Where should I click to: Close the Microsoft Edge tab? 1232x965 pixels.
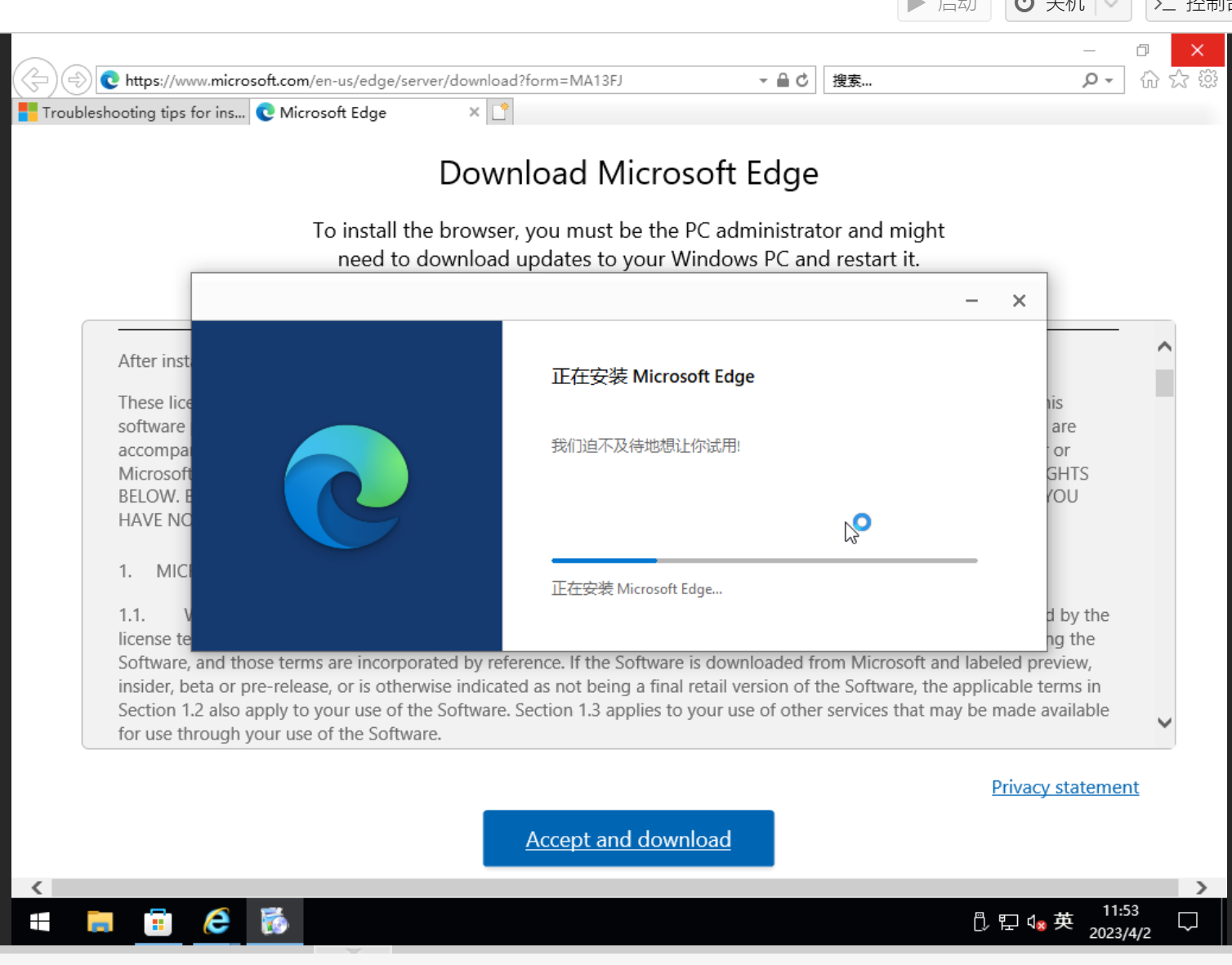[x=474, y=112]
